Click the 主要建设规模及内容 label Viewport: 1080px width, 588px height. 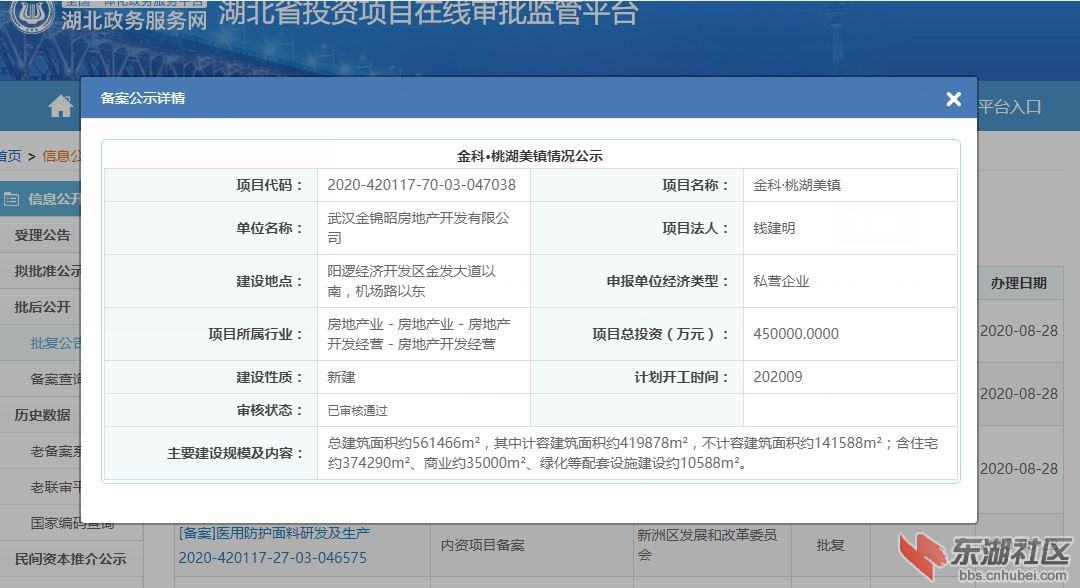point(235,453)
